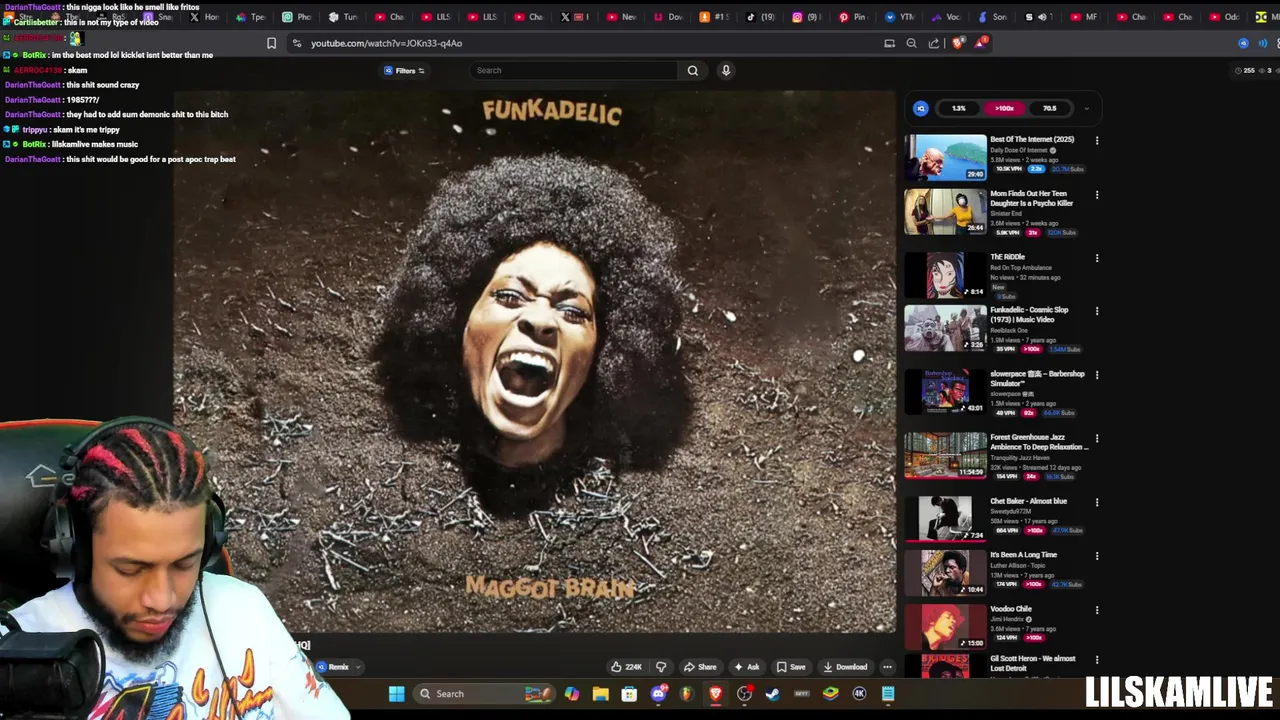Open the Best Of The Internet (2025) thumbnail
The image size is (1280, 720).
point(945,157)
